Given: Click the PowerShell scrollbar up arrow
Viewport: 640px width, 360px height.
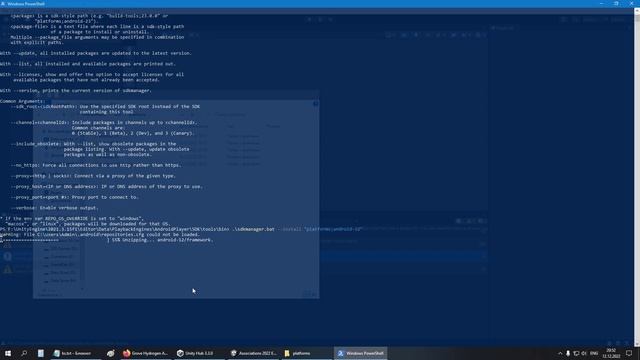Looking at the screenshot, I should (x=637, y=11).
